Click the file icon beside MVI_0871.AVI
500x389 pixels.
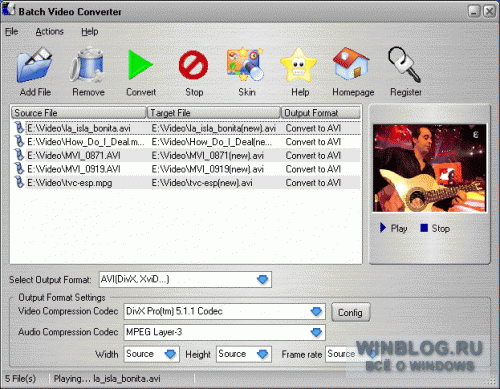point(19,155)
